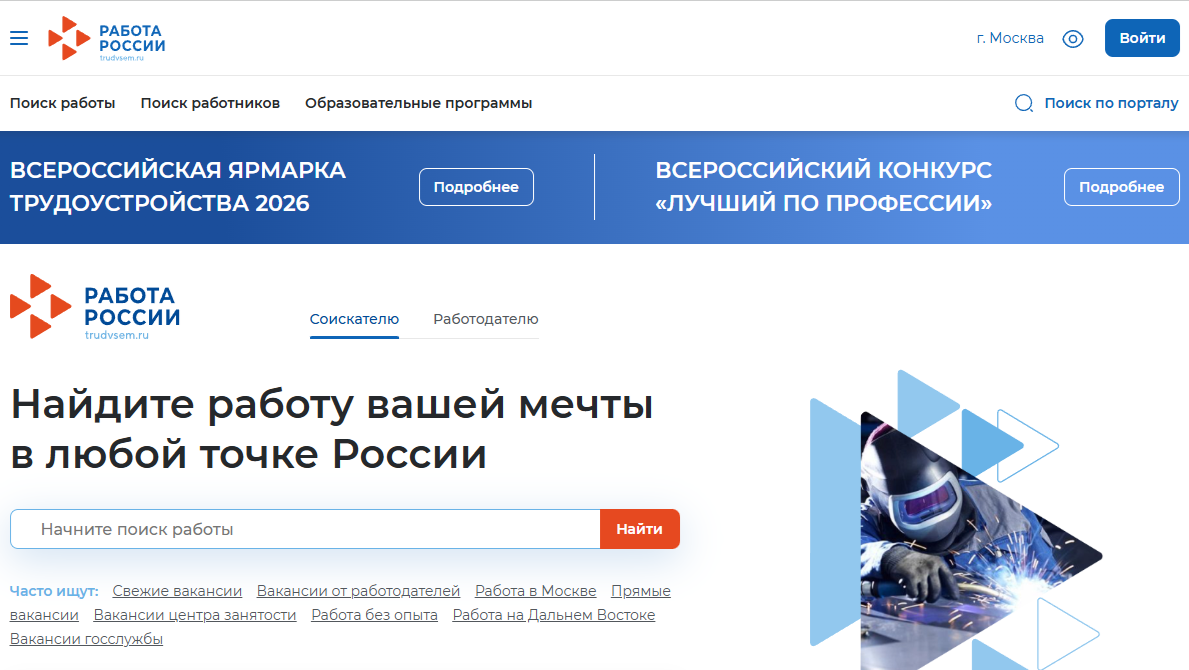Open Поиск работников menu

(210, 103)
